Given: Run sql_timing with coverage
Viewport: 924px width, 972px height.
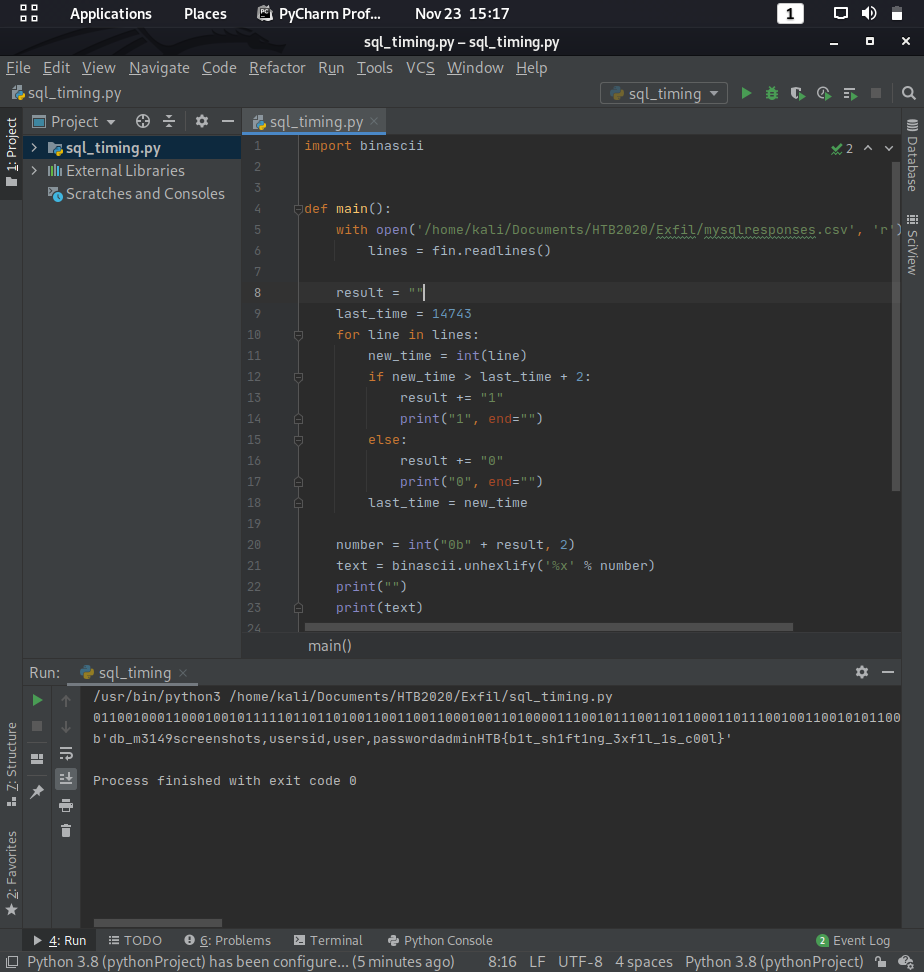Looking at the screenshot, I should [x=796, y=92].
